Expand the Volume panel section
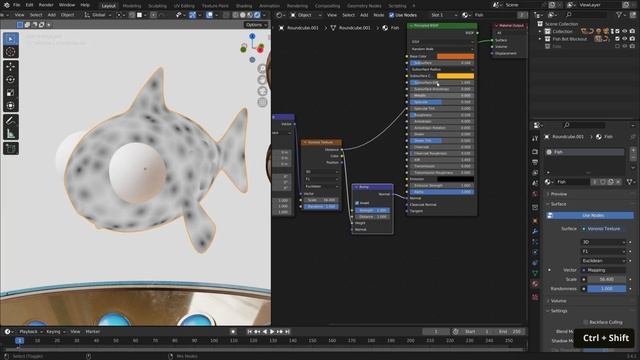The width and height of the screenshot is (640, 360). point(558,301)
